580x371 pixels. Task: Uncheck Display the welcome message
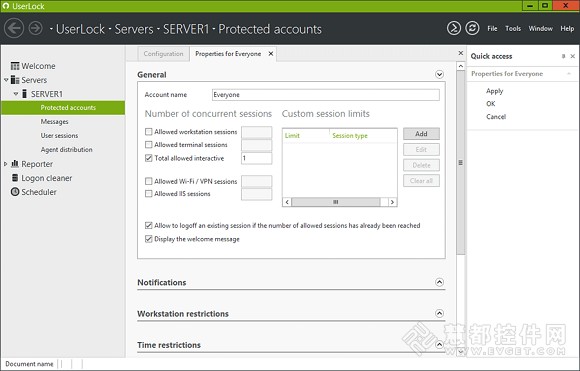[x=149, y=239]
